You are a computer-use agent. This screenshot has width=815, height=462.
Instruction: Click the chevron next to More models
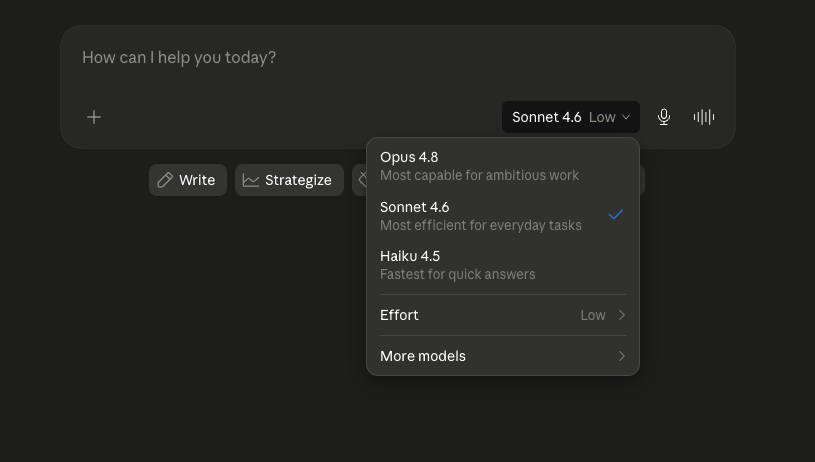pyautogui.click(x=622, y=356)
